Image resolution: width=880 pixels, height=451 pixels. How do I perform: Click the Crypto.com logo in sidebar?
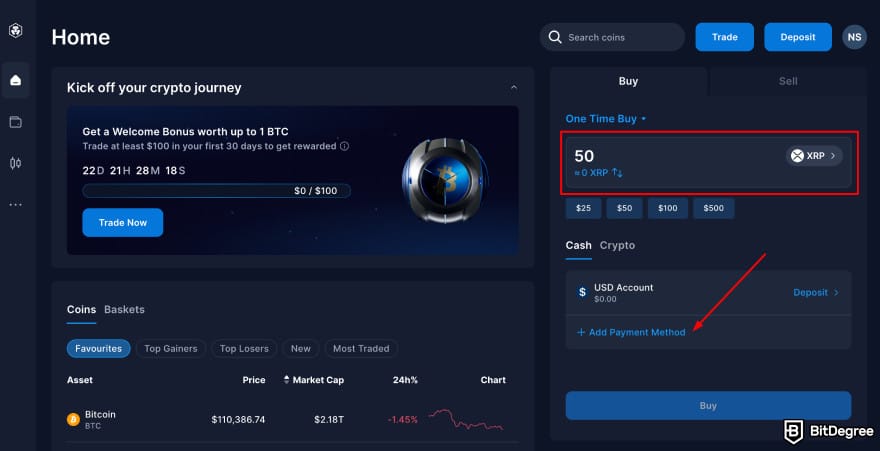16,31
